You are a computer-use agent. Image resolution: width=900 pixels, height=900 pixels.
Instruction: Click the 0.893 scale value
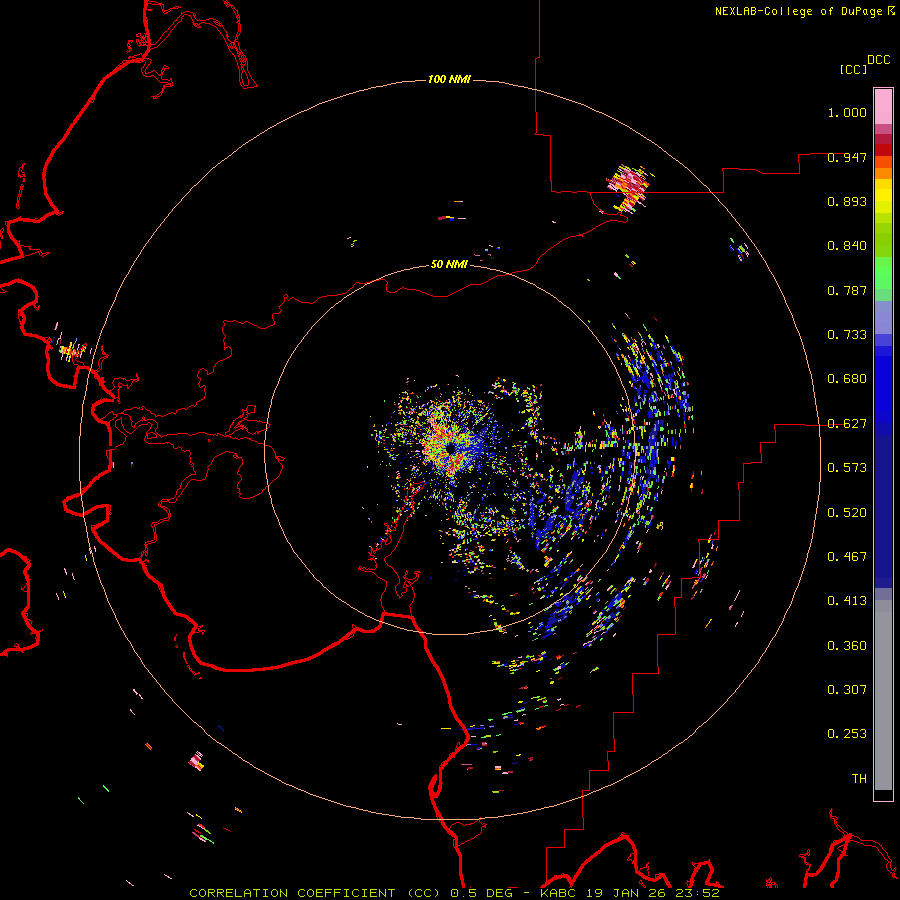[847, 201]
